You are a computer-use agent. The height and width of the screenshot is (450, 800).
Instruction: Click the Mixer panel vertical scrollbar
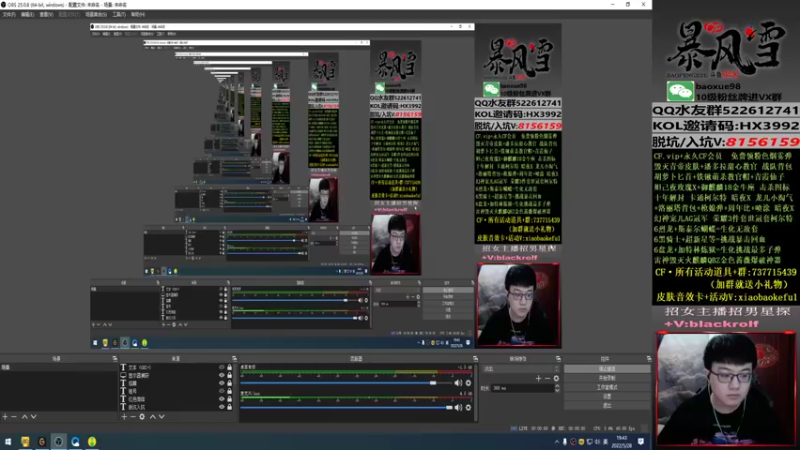tap(477, 392)
